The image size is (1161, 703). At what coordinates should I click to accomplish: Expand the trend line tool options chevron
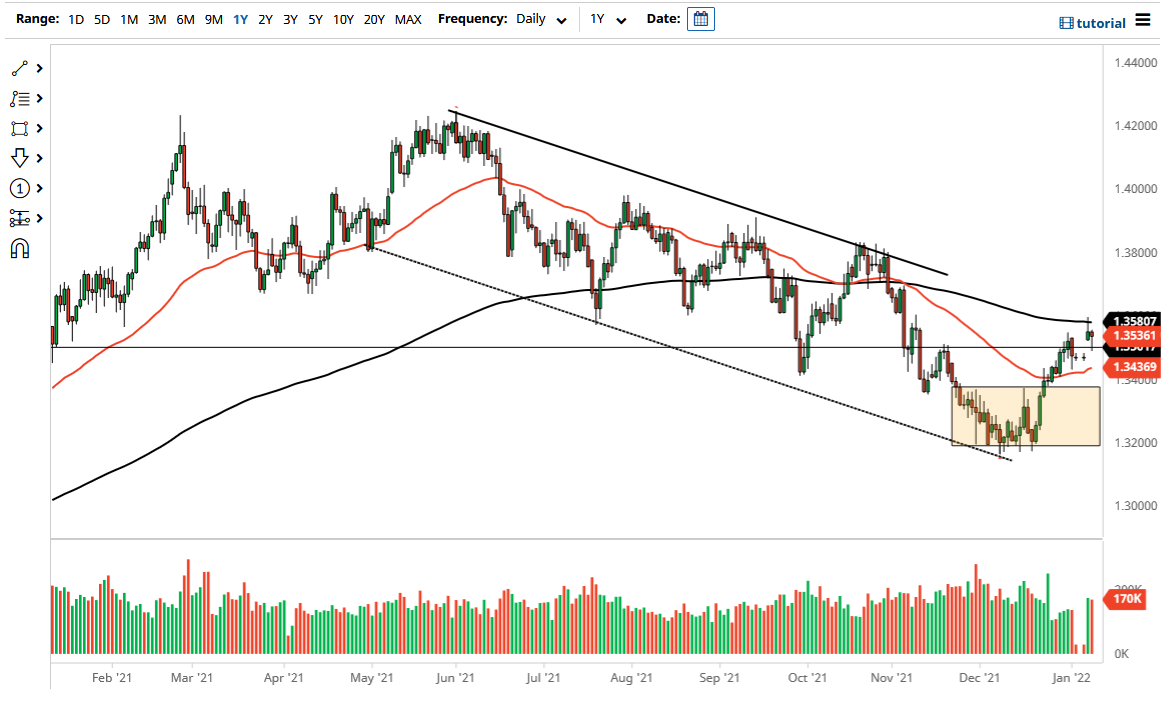[x=38, y=68]
